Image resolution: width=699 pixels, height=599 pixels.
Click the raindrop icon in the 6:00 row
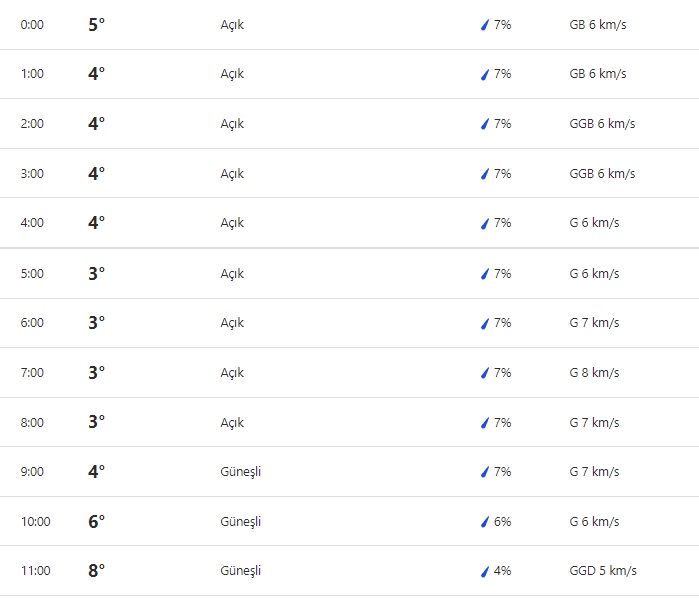(x=485, y=323)
